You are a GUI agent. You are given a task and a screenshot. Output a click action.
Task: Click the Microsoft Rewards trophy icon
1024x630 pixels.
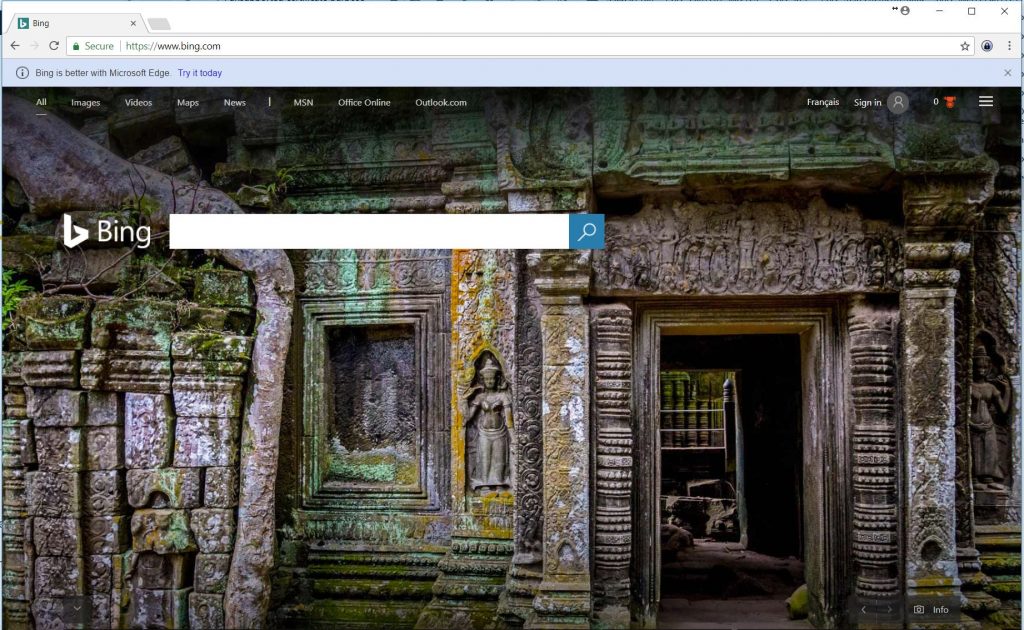click(x=947, y=101)
